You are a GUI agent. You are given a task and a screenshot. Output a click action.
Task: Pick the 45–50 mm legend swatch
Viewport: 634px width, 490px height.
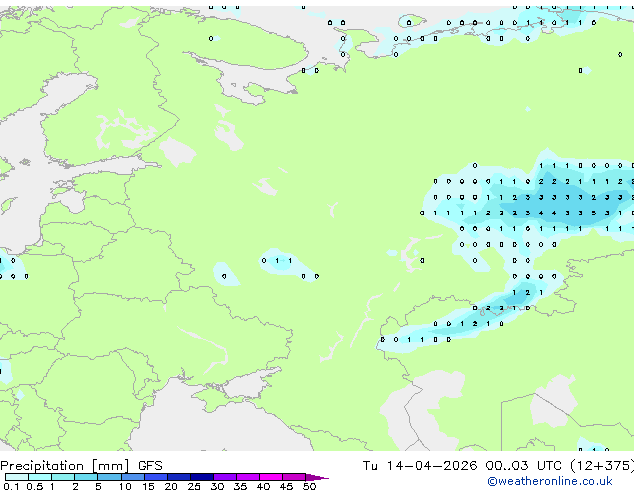(x=294, y=477)
